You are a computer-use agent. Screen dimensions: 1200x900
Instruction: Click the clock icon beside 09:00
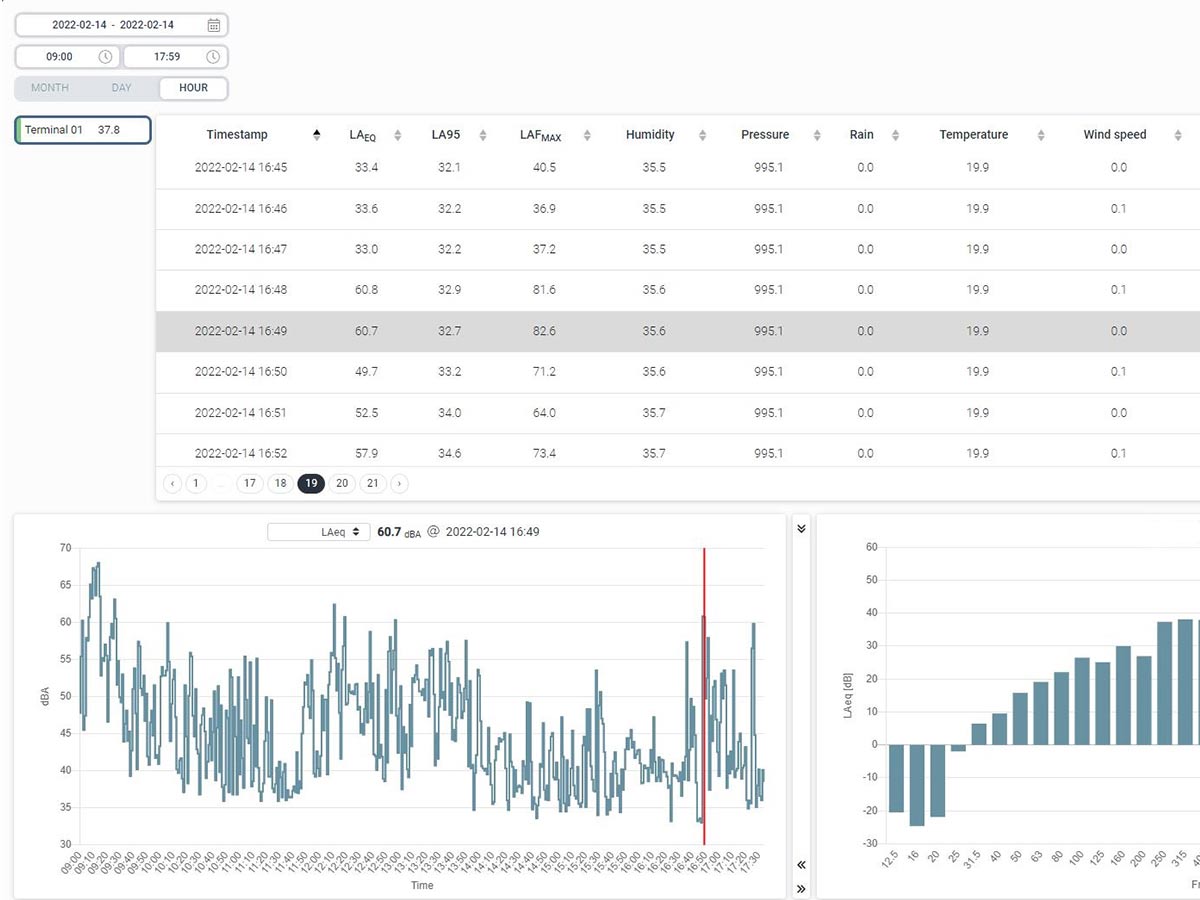(x=105, y=57)
